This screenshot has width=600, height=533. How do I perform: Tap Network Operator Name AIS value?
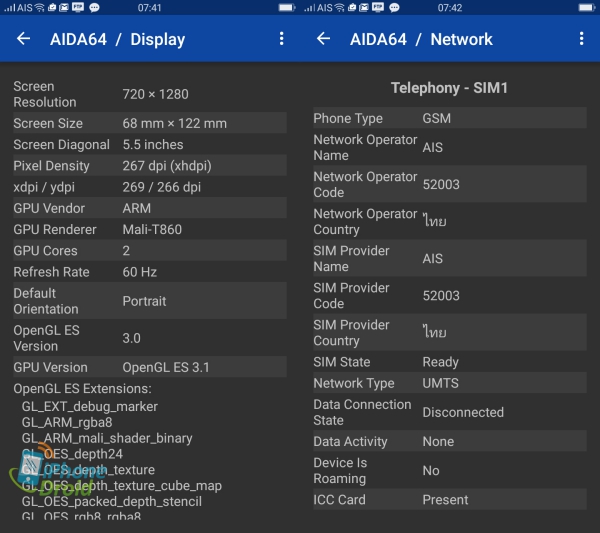[432, 147]
